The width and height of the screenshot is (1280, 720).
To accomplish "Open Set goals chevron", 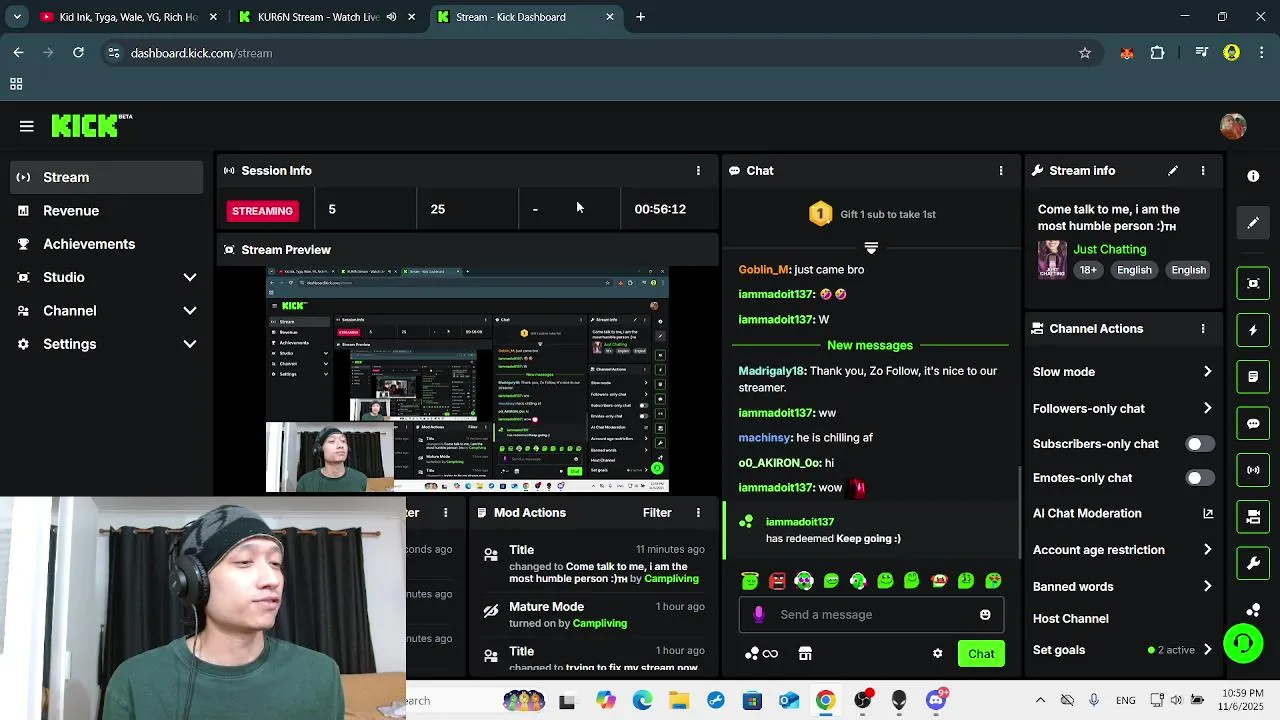I will (x=1207, y=650).
